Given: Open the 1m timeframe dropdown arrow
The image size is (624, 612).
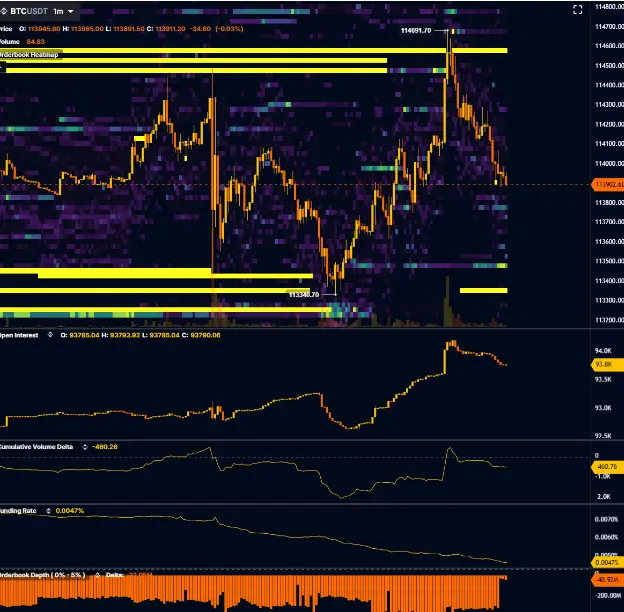Looking at the screenshot, I should tap(71, 11).
